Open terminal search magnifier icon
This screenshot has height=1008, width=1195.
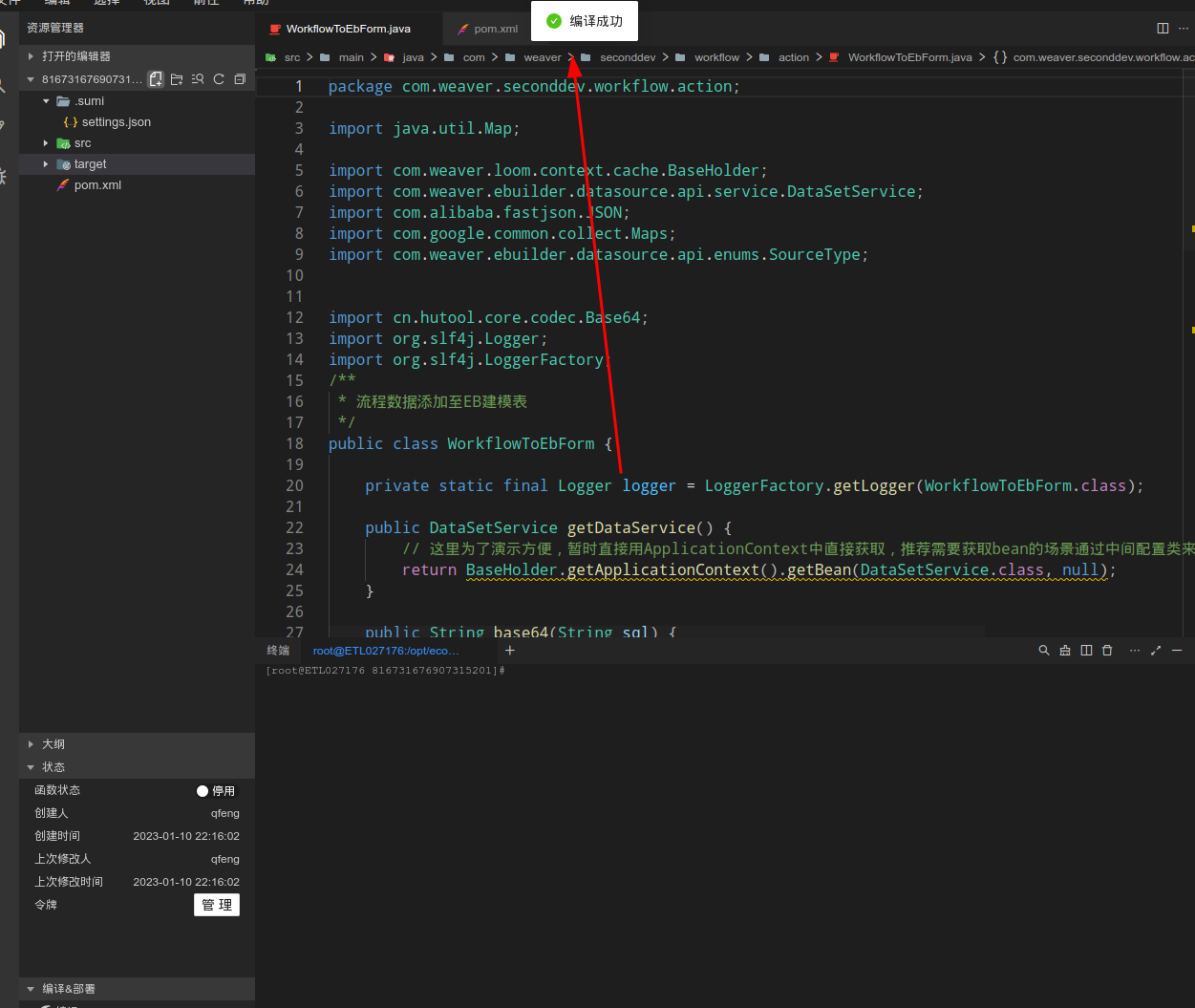[1044, 651]
